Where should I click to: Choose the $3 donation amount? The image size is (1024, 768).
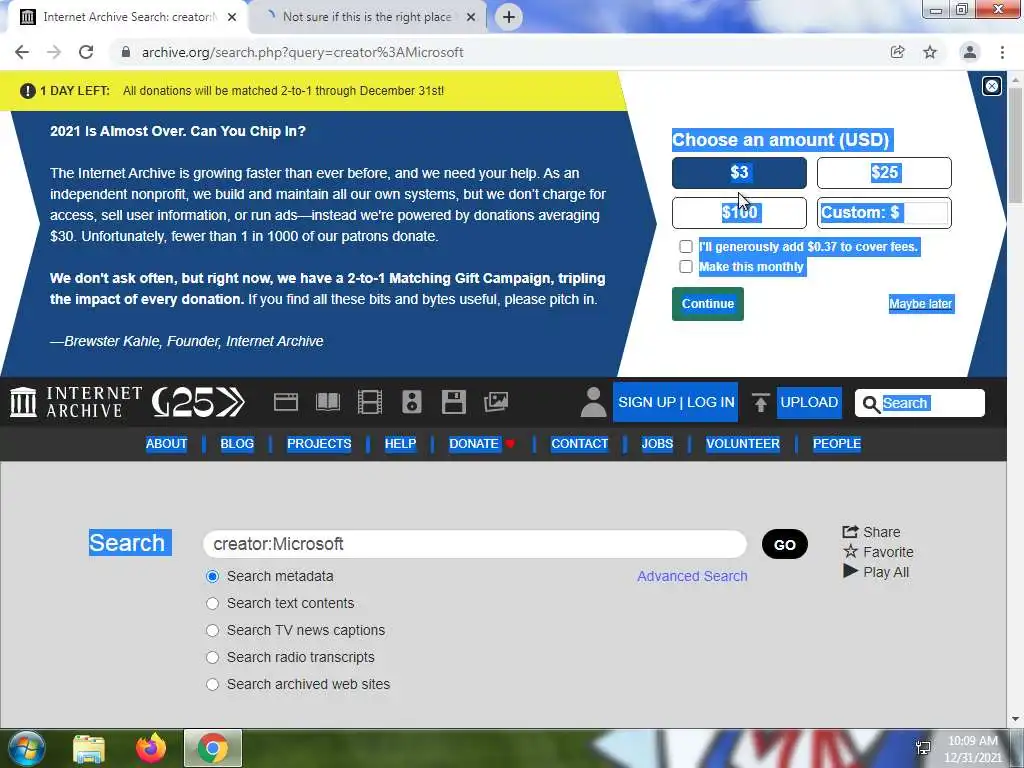click(739, 173)
